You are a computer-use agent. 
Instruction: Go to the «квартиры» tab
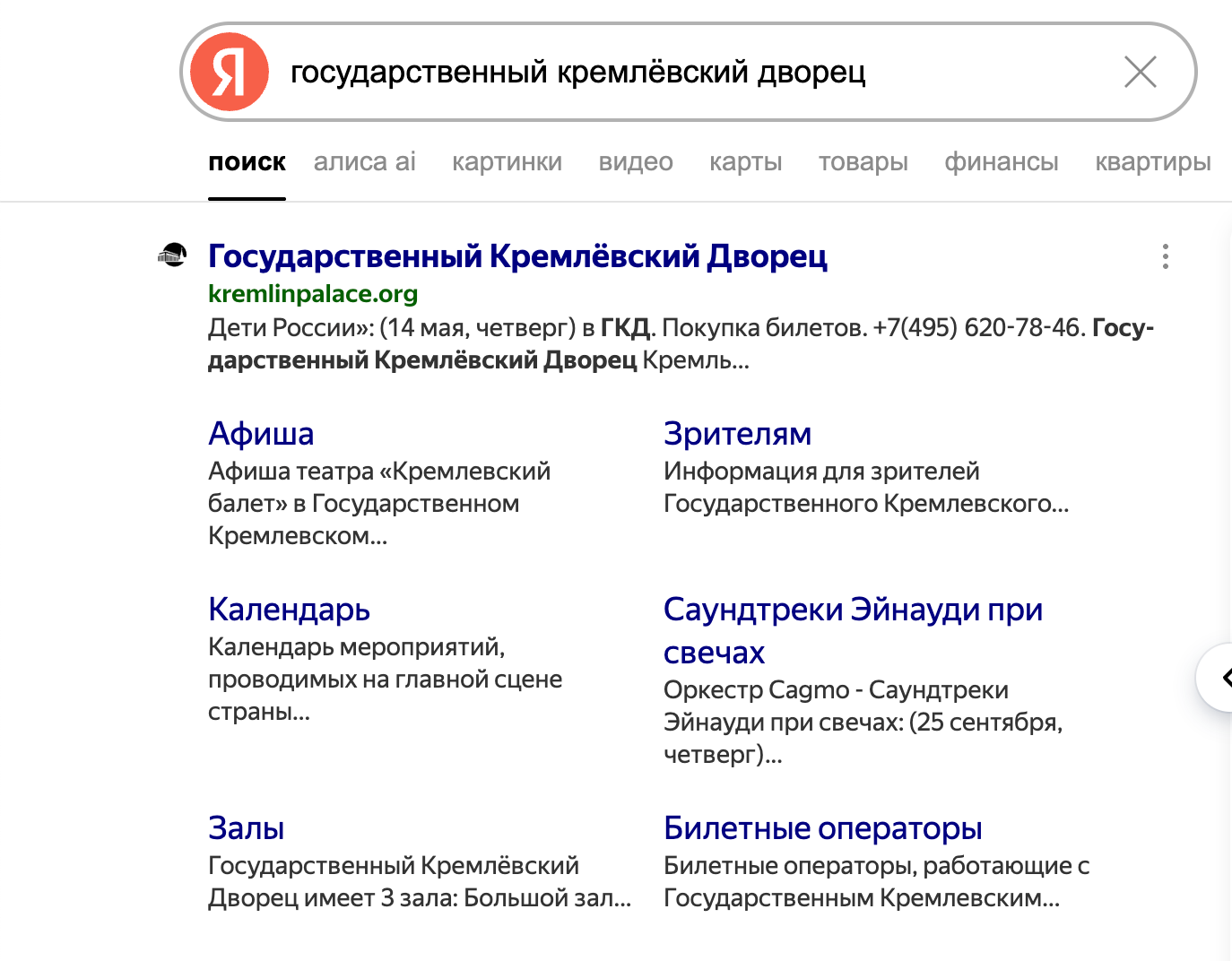[1152, 162]
